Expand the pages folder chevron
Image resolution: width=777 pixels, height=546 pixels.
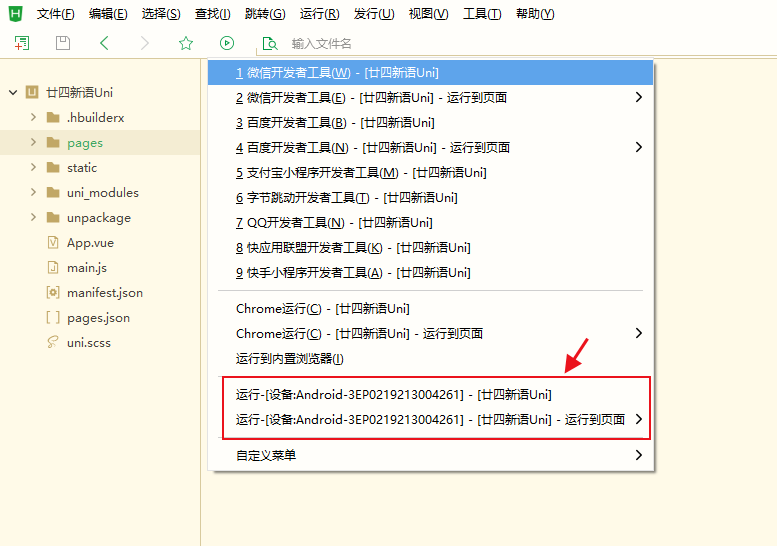coord(33,142)
